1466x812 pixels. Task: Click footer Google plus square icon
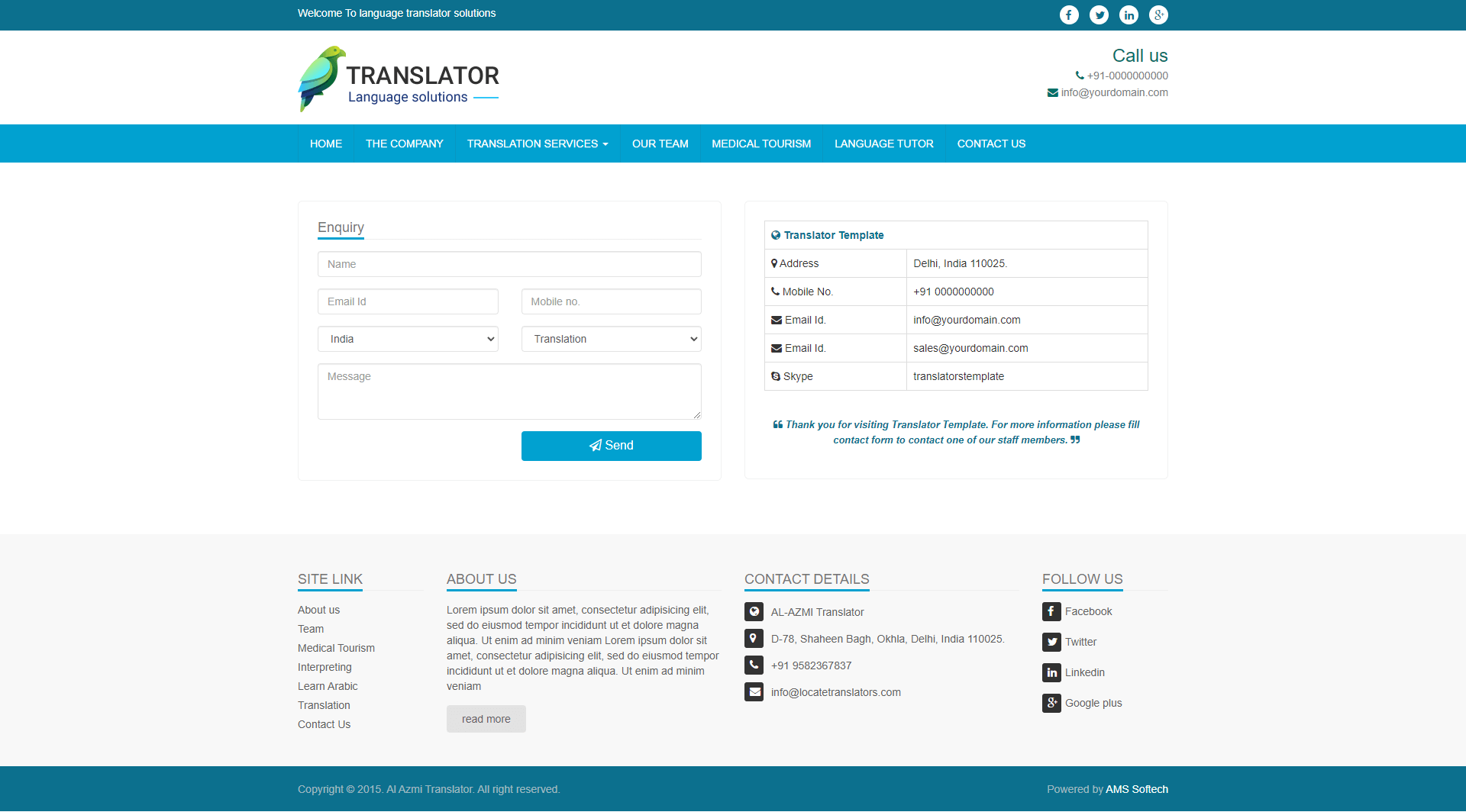(1051, 703)
